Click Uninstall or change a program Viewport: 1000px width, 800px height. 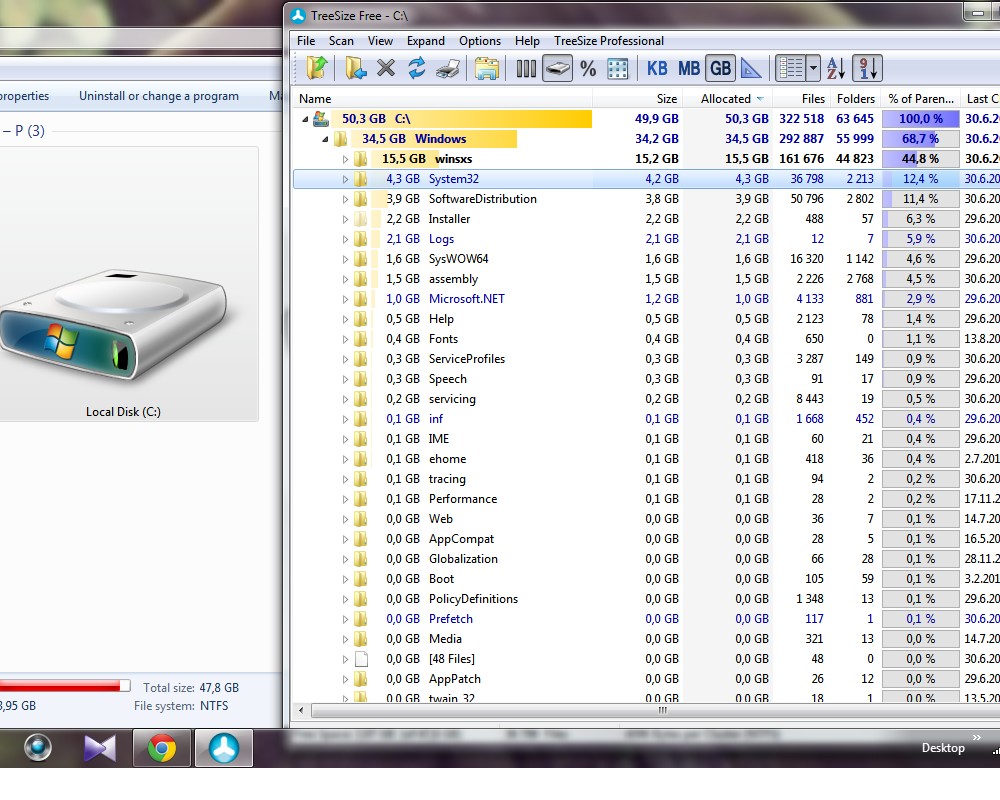[159, 96]
